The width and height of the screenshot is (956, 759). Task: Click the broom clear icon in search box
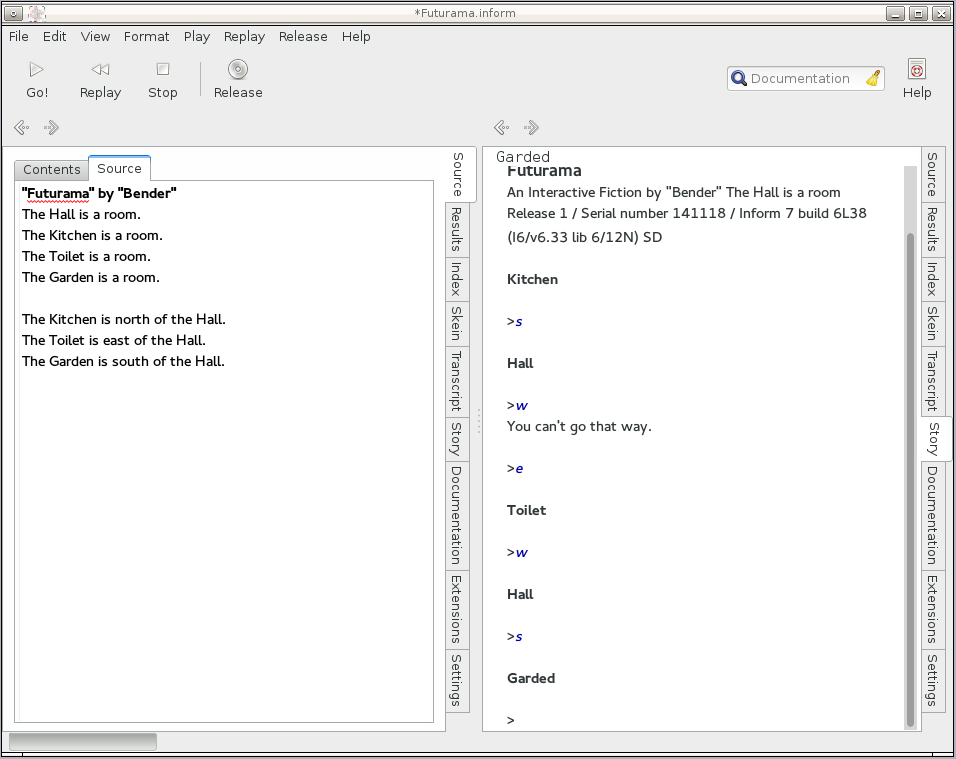click(x=873, y=79)
